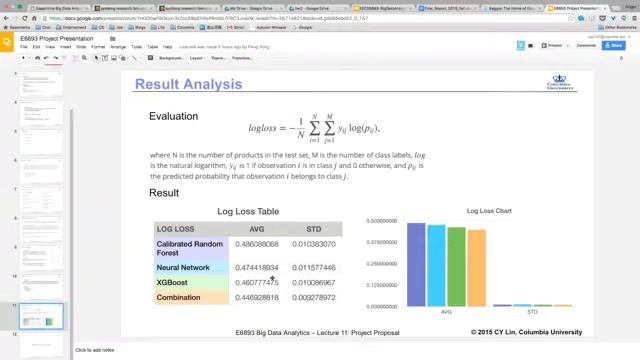Viewport: 640px width, 360px height.
Task: Open the line tool dropdown arrow
Action: point(140,58)
